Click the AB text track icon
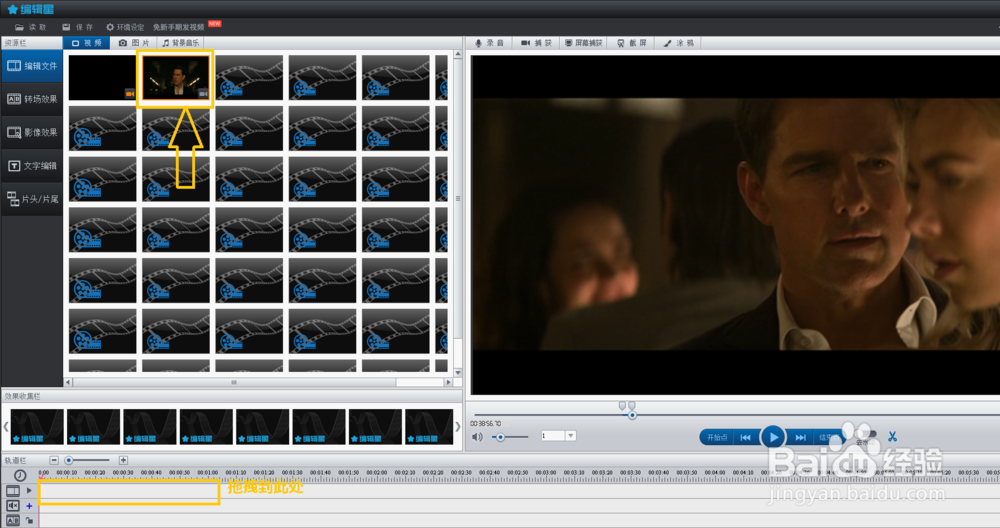 point(13,521)
